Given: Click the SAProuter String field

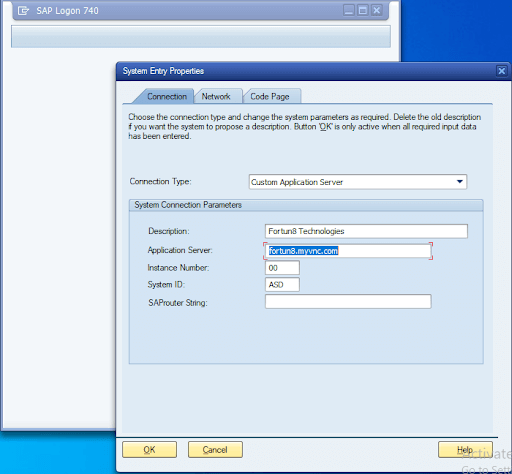Looking at the screenshot, I should pyautogui.click(x=348, y=301).
